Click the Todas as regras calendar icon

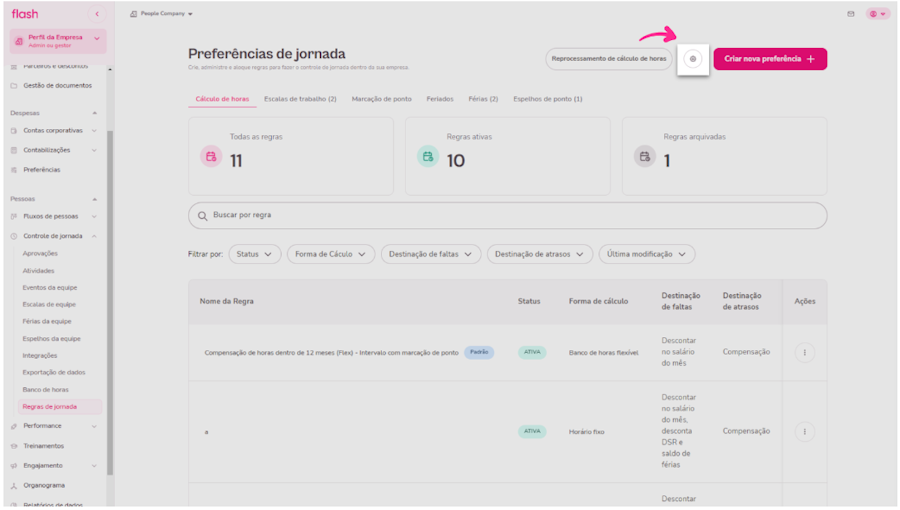point(211,156)
